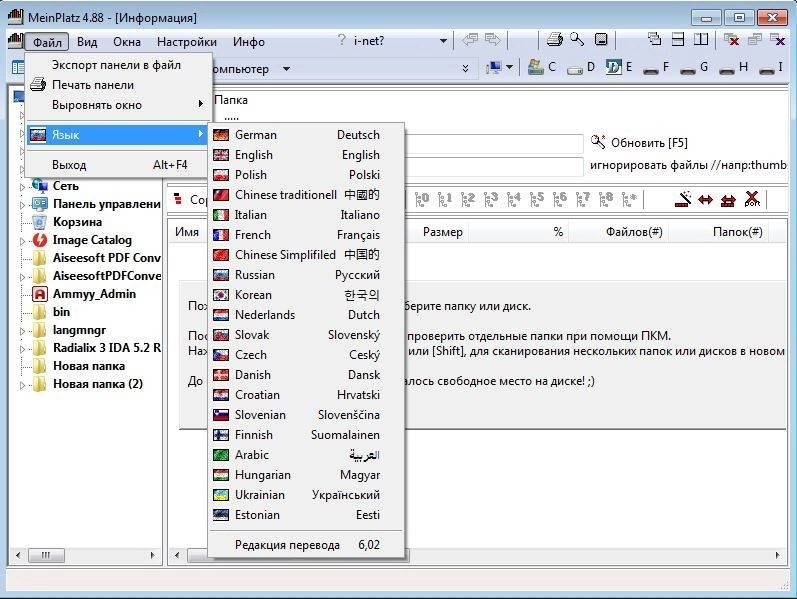This screenshot has width=797, height=599.
Task: Select Estonian language from the list
Action: click(306, 515)
